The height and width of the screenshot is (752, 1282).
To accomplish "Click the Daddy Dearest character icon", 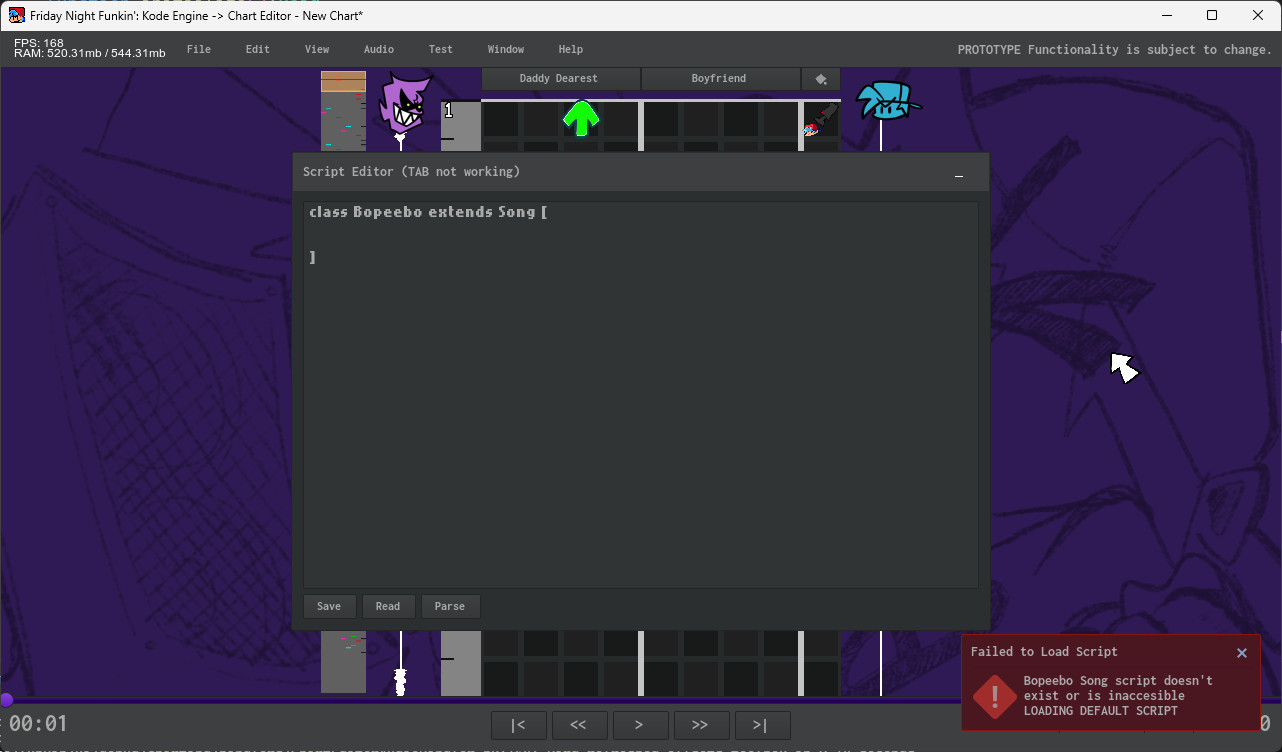I will point(404,104).
